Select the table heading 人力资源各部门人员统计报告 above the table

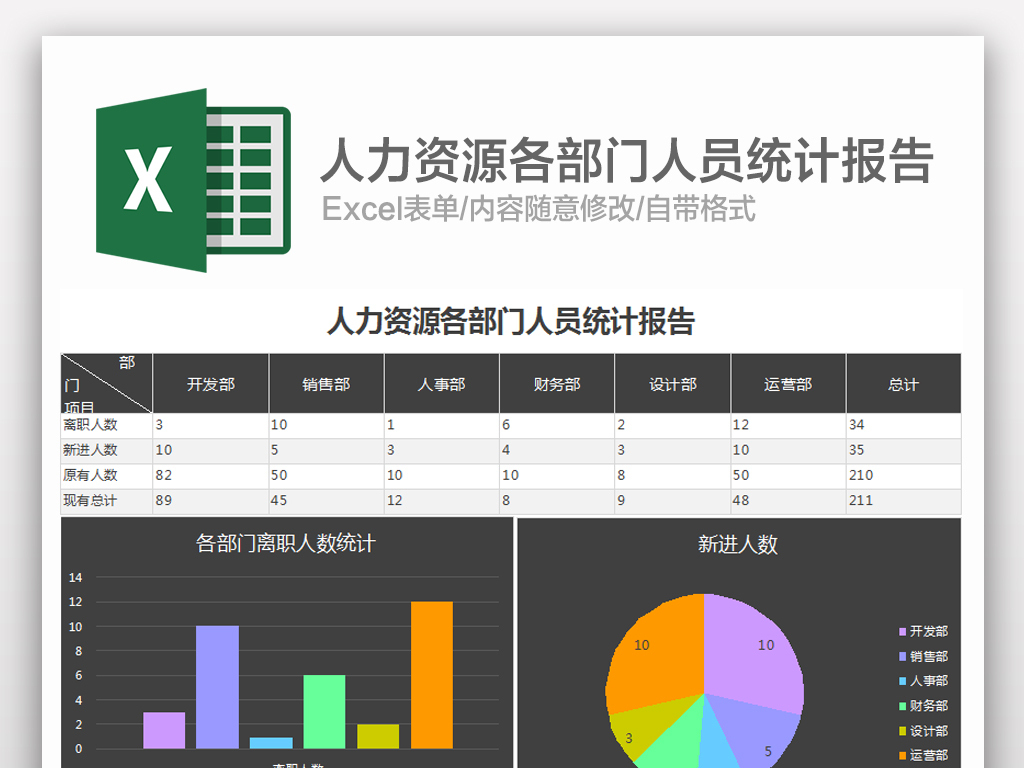[x=511, y=321]
